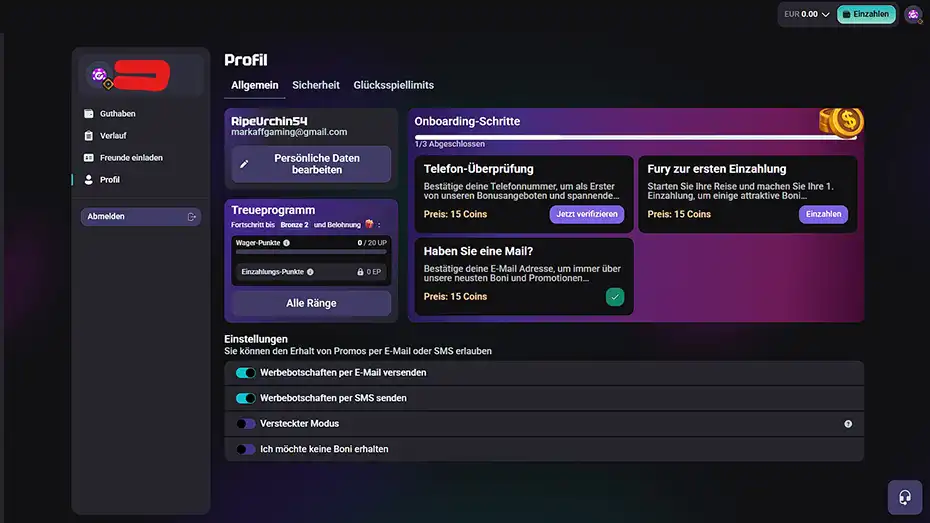The width and height of the screenshot is (930, 523).
Task: Click Persönliche Daten bearbeiten button
Action: 311,164
